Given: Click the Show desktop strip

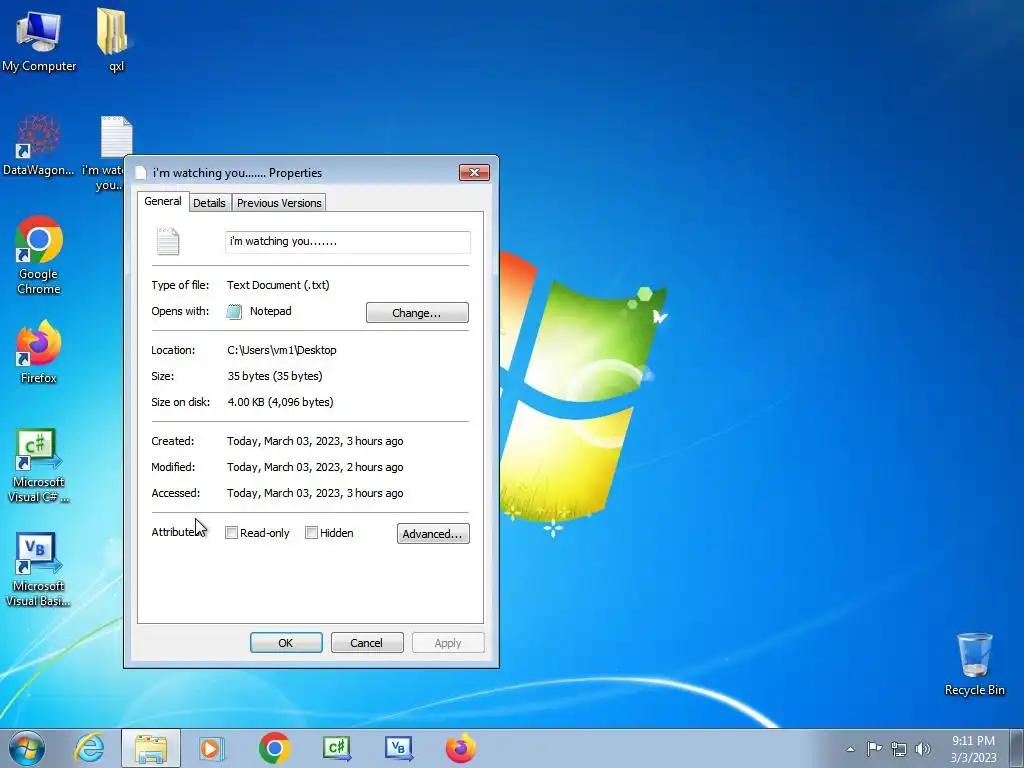Looking at the screenshot, I should [x=1016, y=748].
